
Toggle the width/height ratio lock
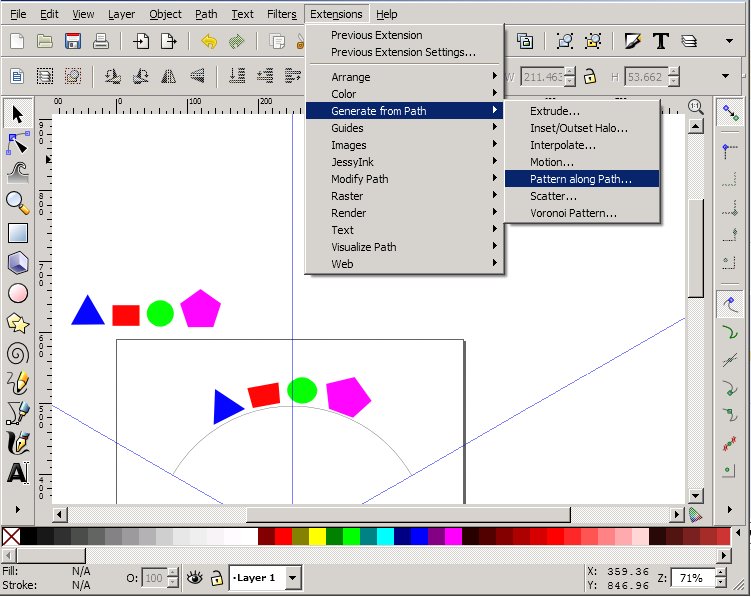tap(591, 76)
